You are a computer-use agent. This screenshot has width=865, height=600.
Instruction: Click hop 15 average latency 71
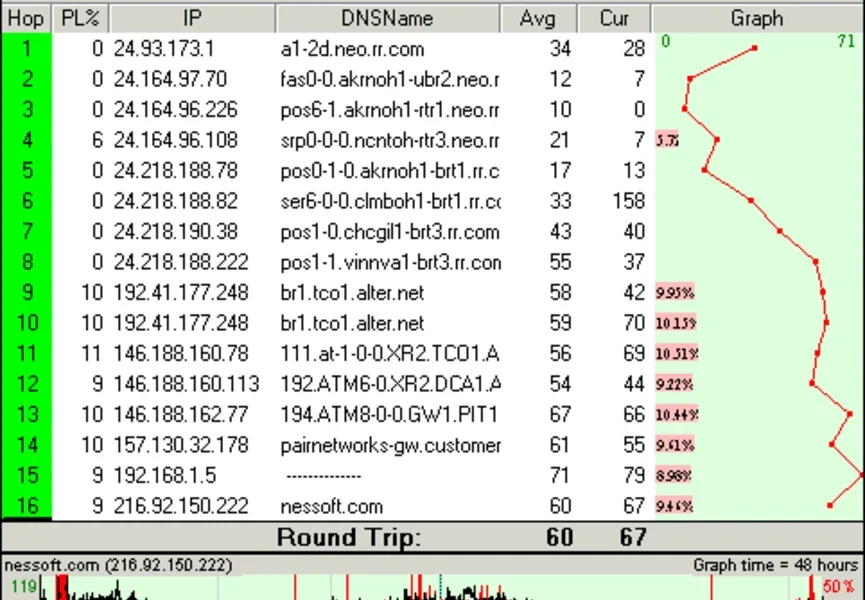click(x=559, y=475)
